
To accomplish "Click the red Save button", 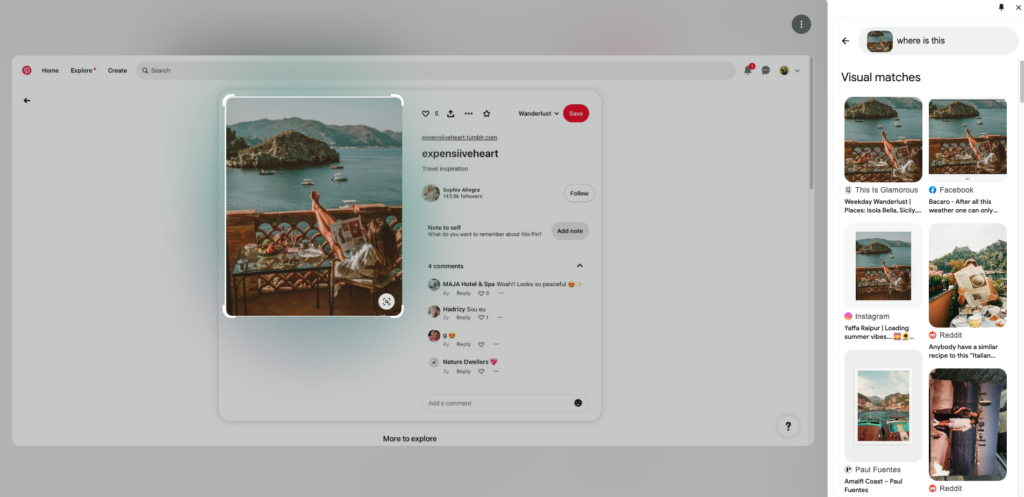I will (x=576, y=114).
